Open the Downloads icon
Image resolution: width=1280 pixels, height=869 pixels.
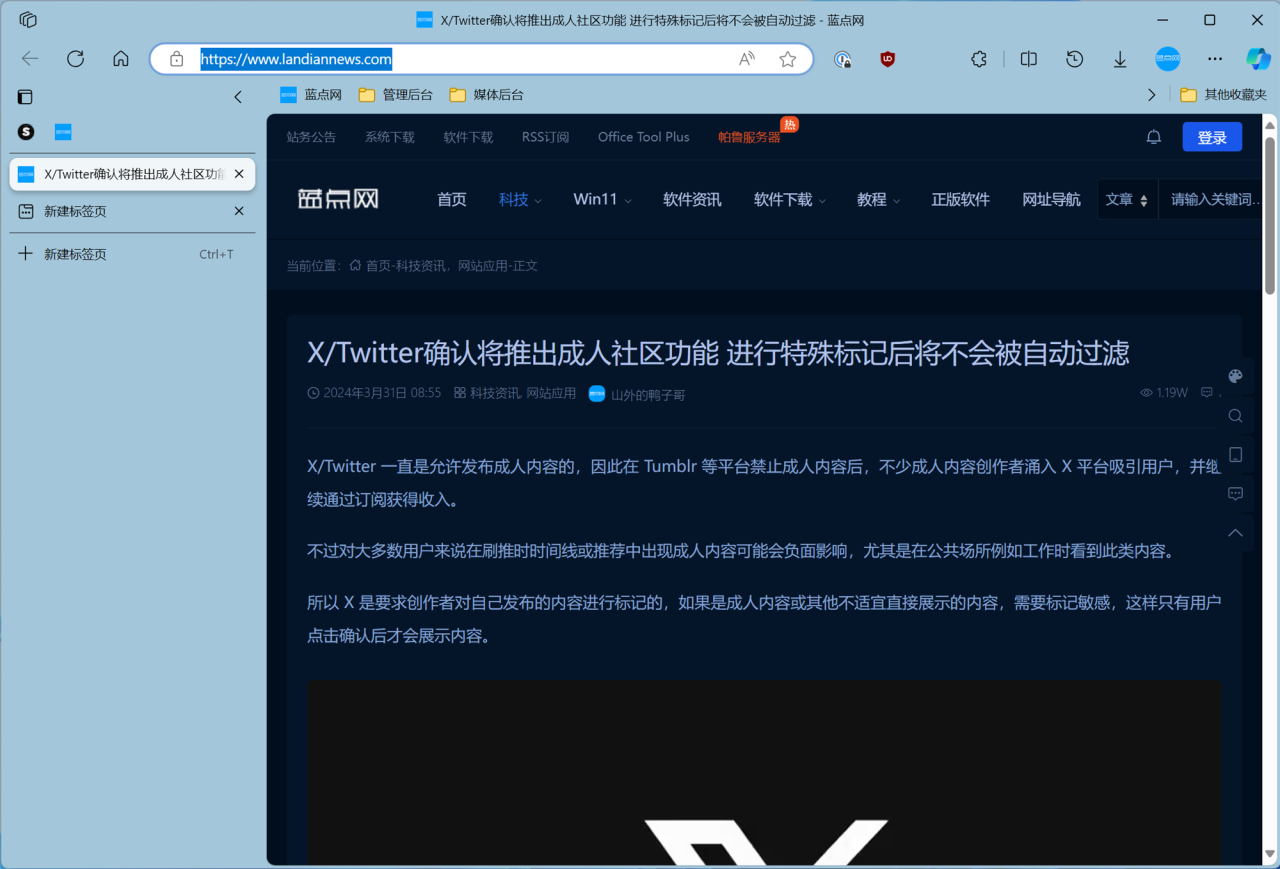[x=1120, y=59]
